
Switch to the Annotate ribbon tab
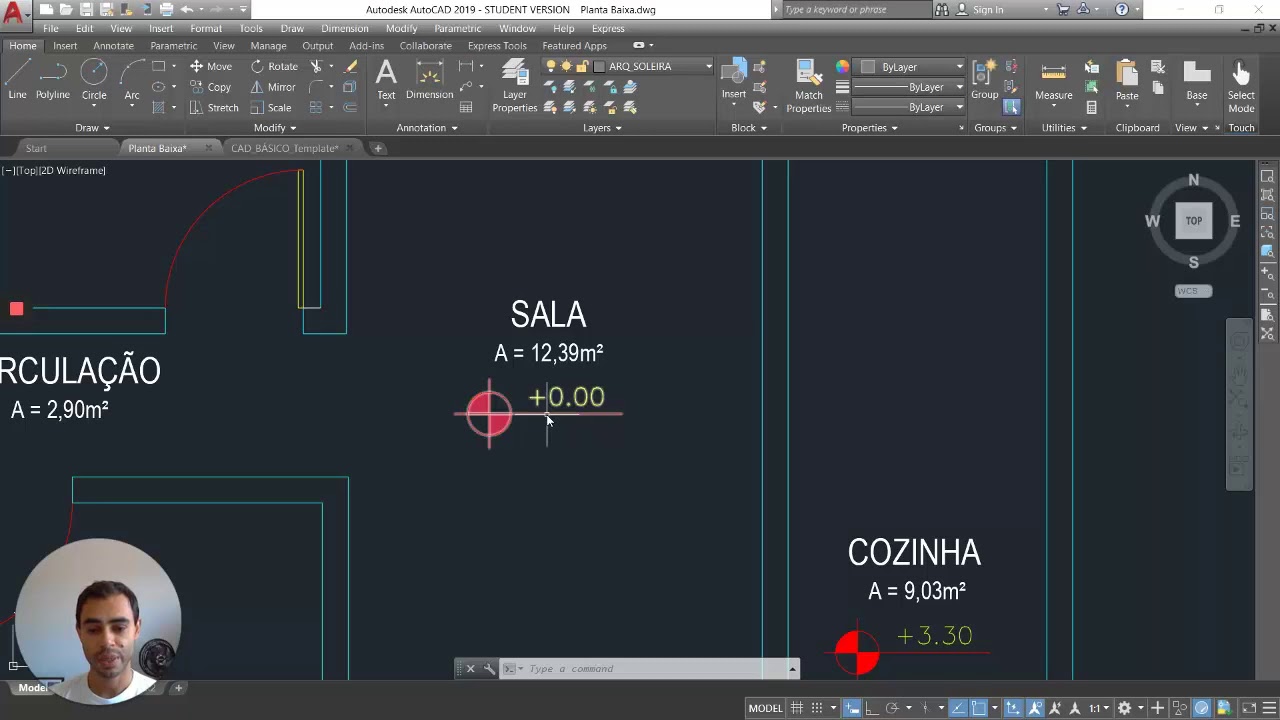point(113,46)
